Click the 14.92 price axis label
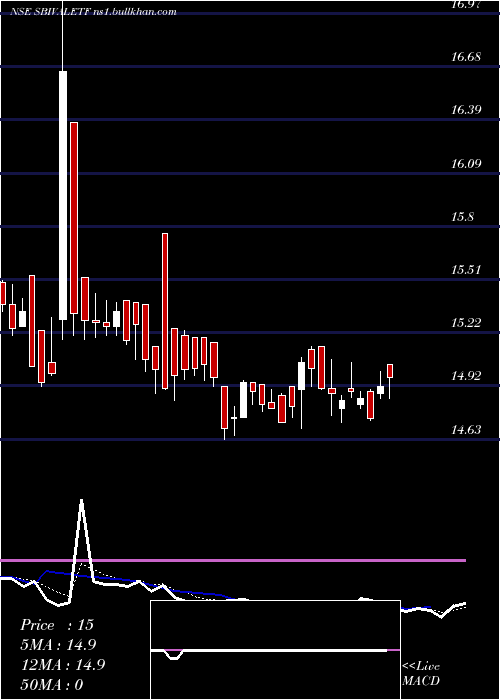Viewport: 500px width, 700px height. [466, 376]
